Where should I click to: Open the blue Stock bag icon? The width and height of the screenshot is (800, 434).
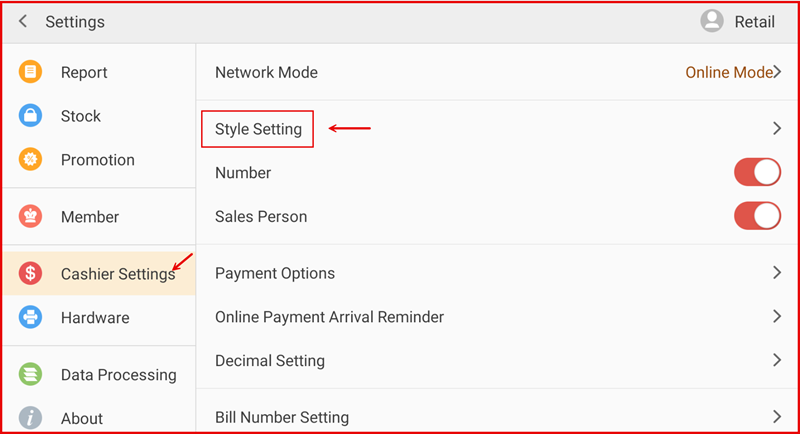coord(31,116)
